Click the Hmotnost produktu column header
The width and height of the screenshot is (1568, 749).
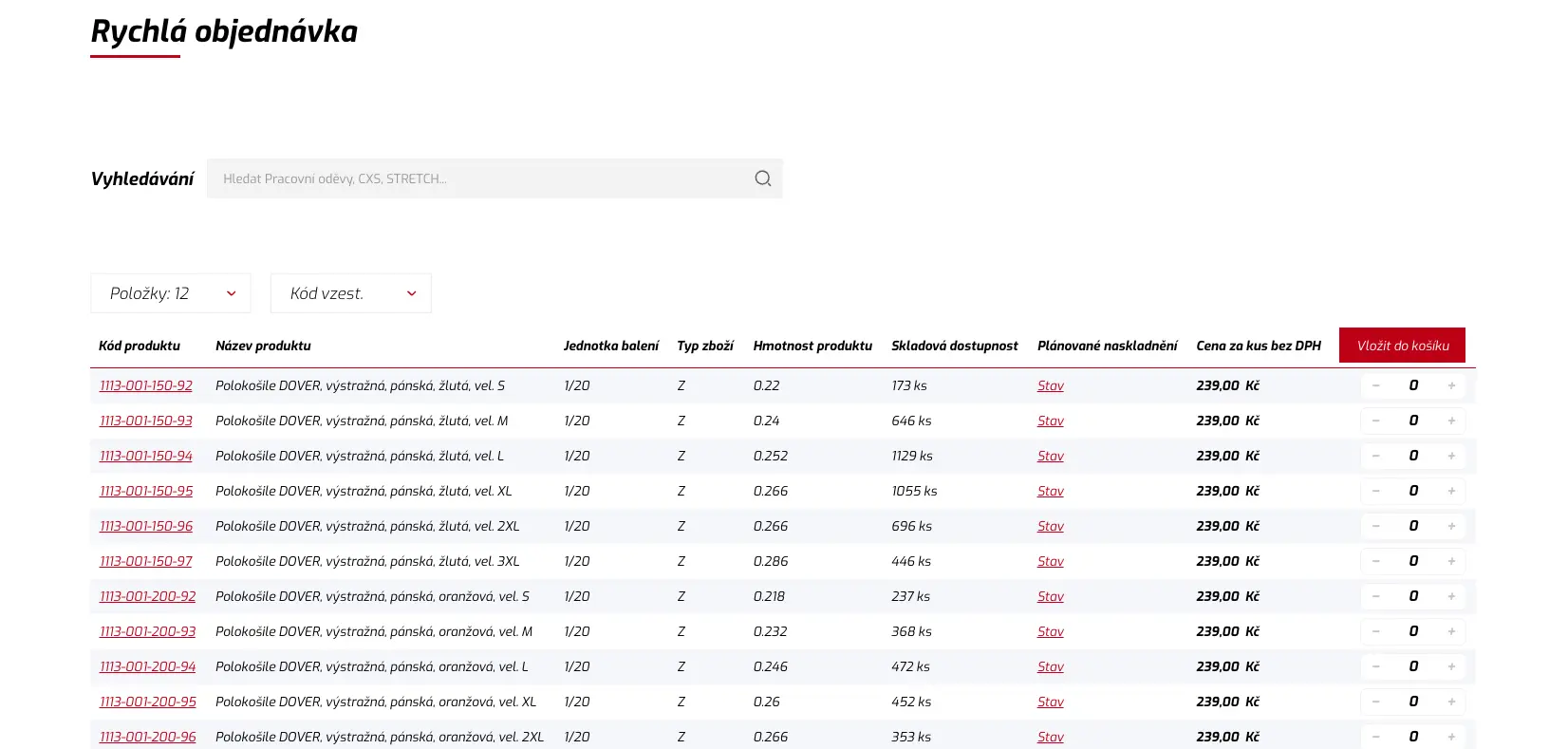[x=812, y=346]
